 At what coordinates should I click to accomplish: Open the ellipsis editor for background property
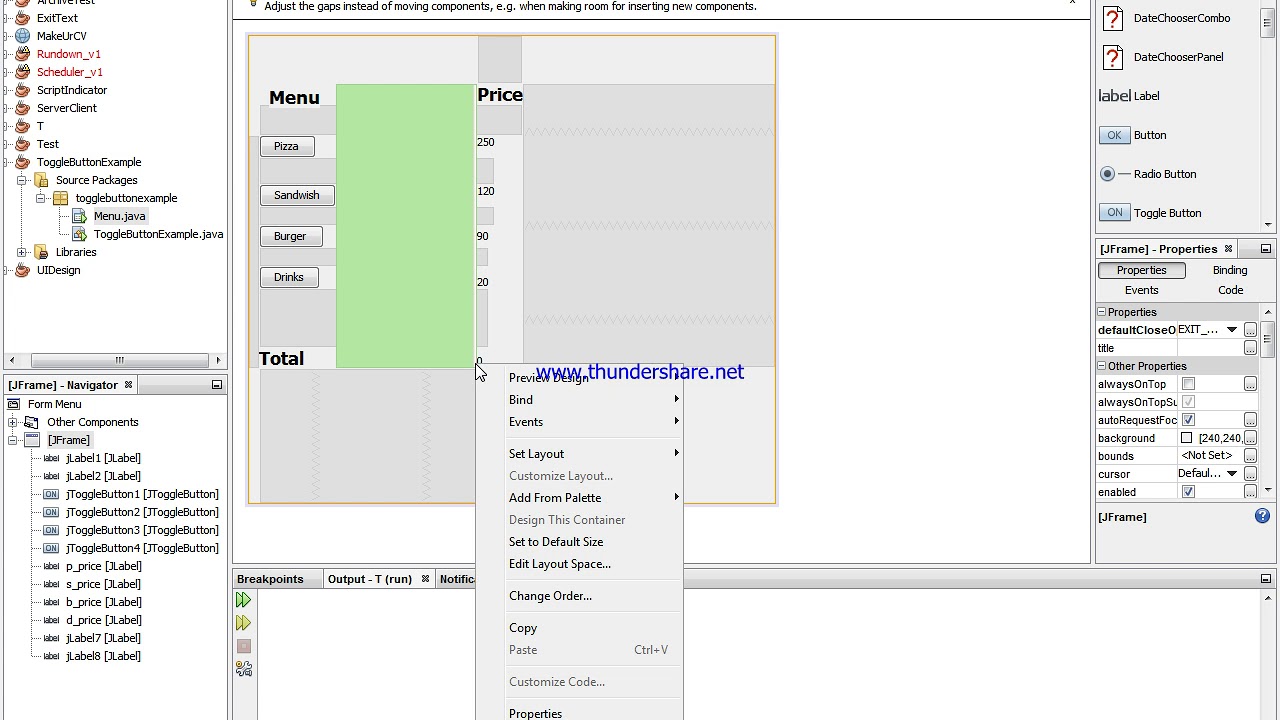pyautogui.click(x=1250, y=438)
